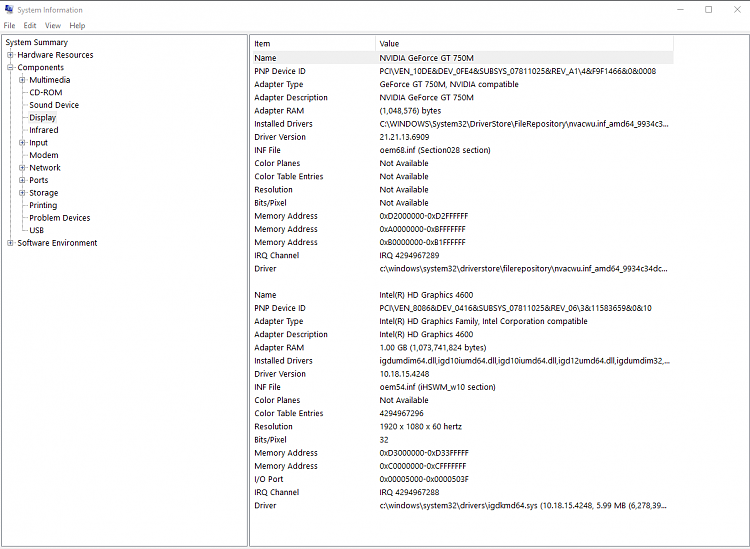Expand the Network node
This screenshot has width=750, height=549.
coord(22,168)
